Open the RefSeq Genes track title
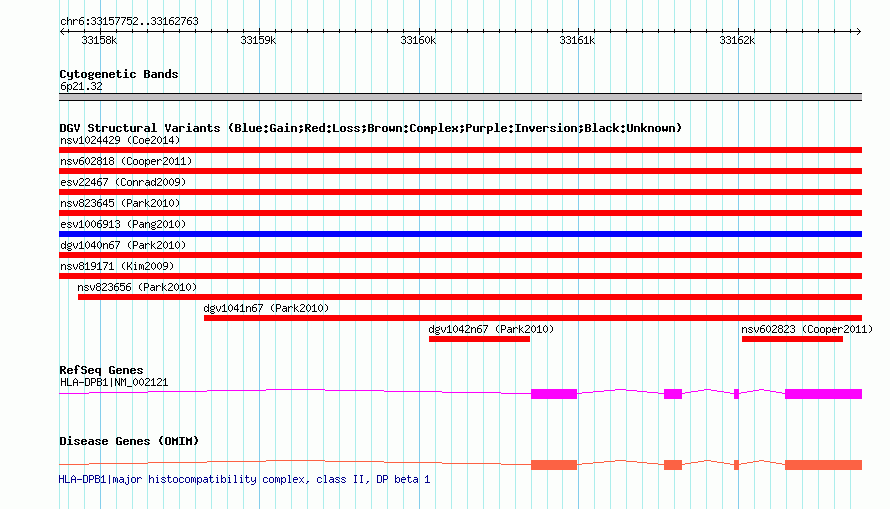Viewport: 890px width, 509px height. coord(101,370)
